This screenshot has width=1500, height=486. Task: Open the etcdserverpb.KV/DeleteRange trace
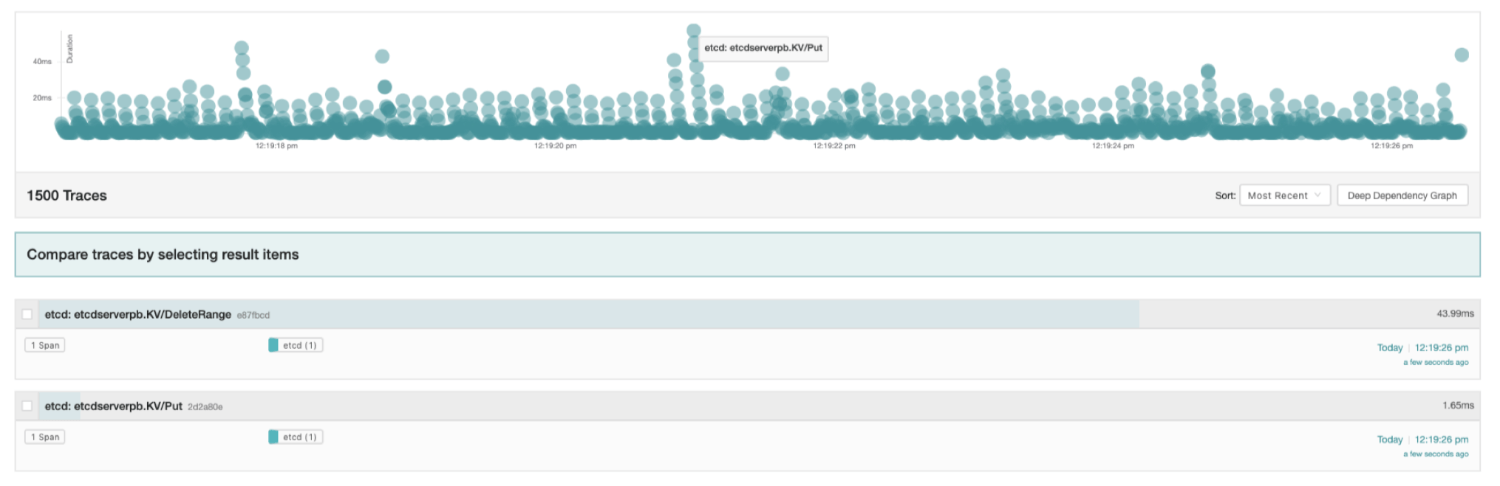138,314
